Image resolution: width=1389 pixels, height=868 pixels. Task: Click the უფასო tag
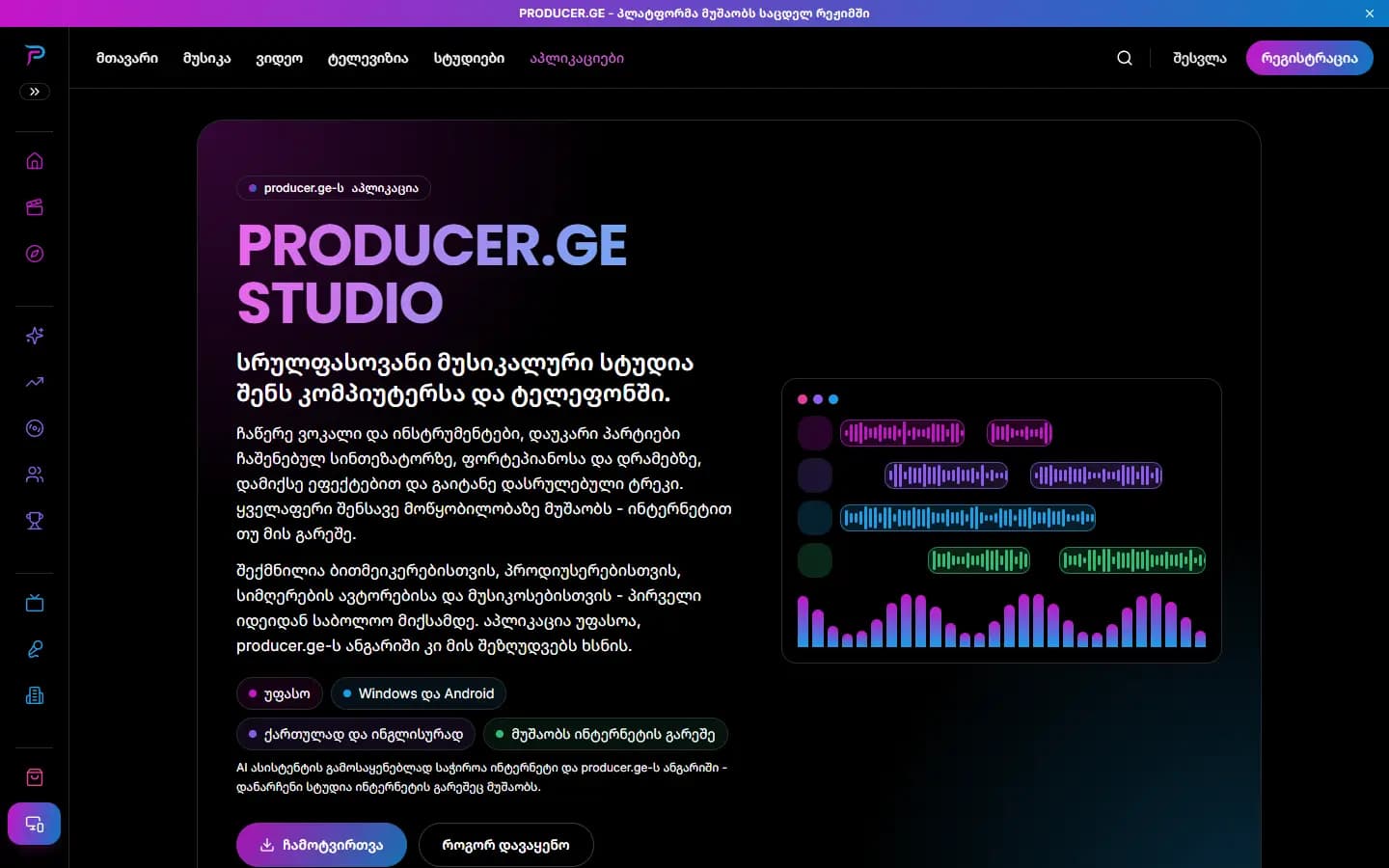coord(280,693)
